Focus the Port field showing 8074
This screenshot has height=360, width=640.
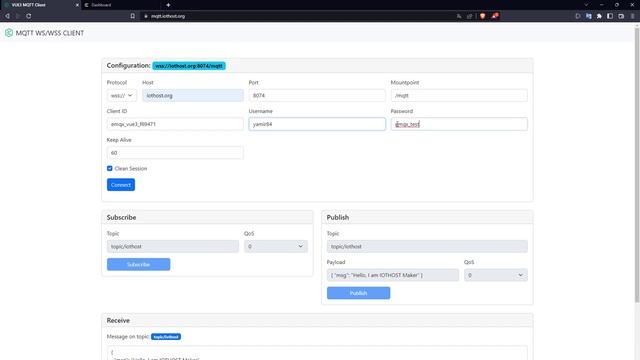click(x=317, y=96)
